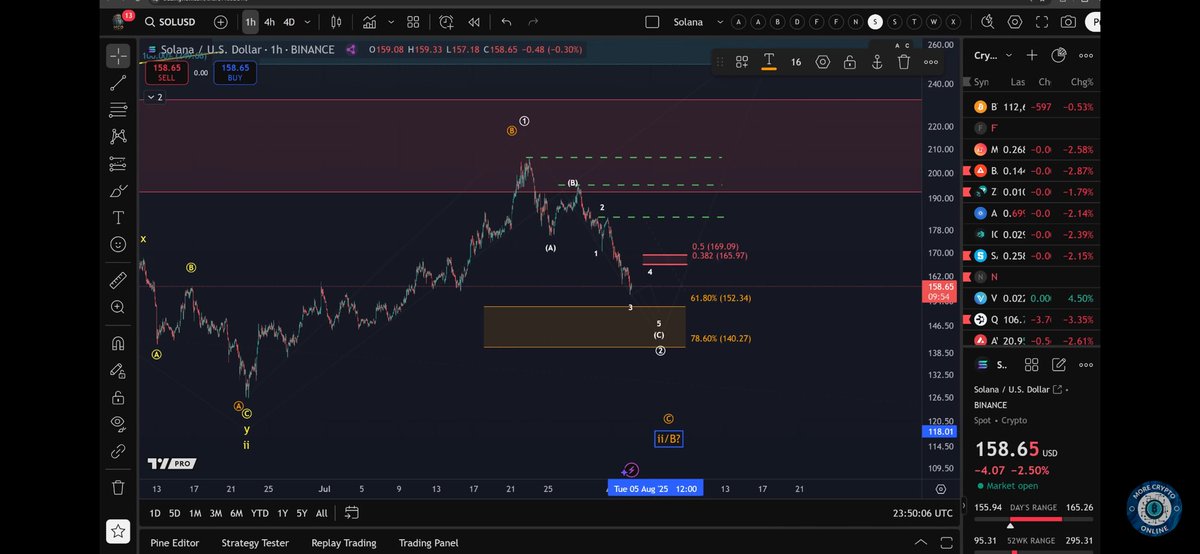Open the layout selection square icon
This screenshot has height=554, width=1200.
click(653, 21)
